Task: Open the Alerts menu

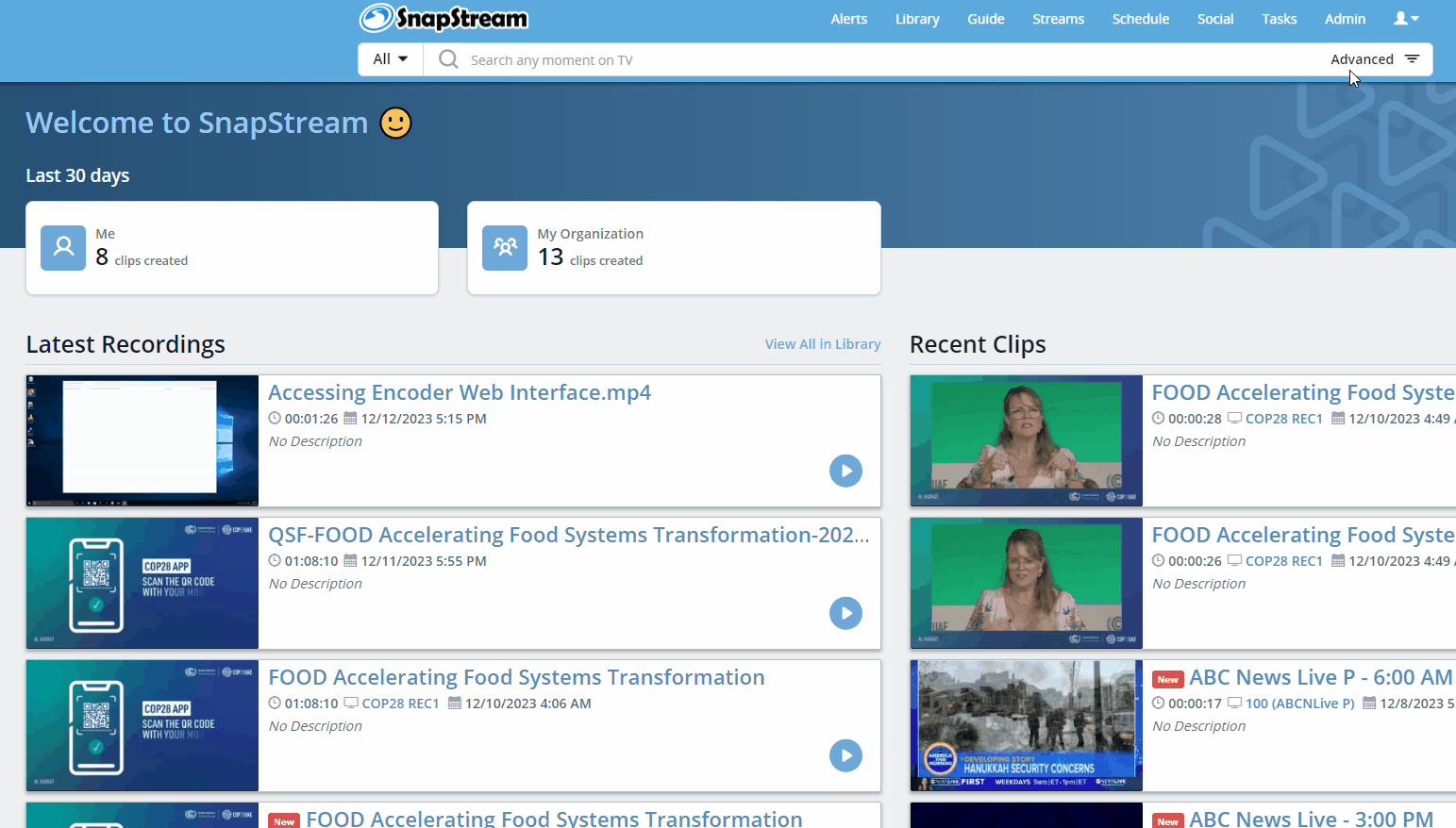Action: pos(848,19)
